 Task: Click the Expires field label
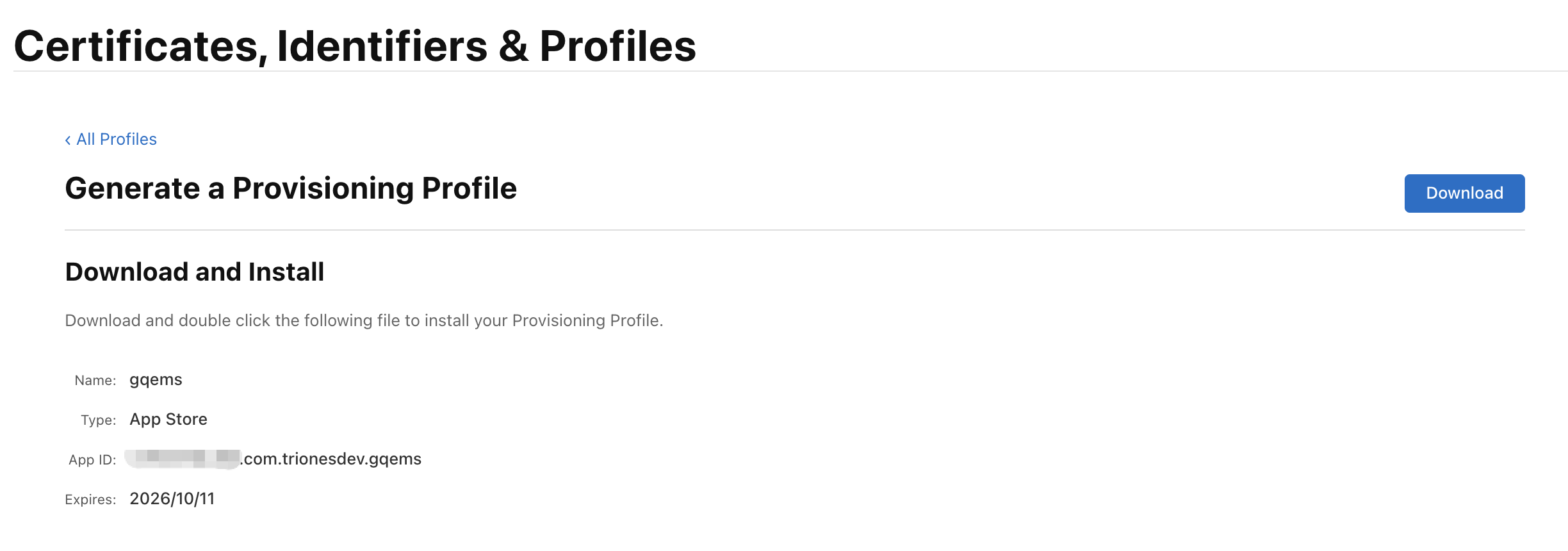tap(90, 500)
